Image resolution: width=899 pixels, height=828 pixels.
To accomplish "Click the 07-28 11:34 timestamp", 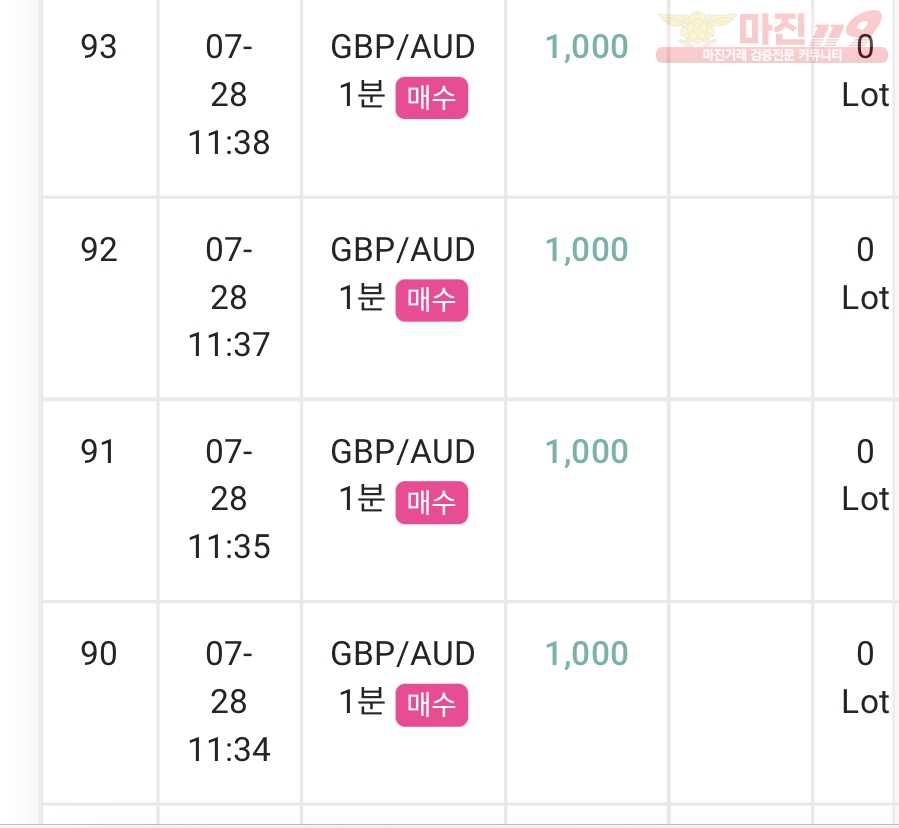I will pyautogui.click(x=229, y=701).
